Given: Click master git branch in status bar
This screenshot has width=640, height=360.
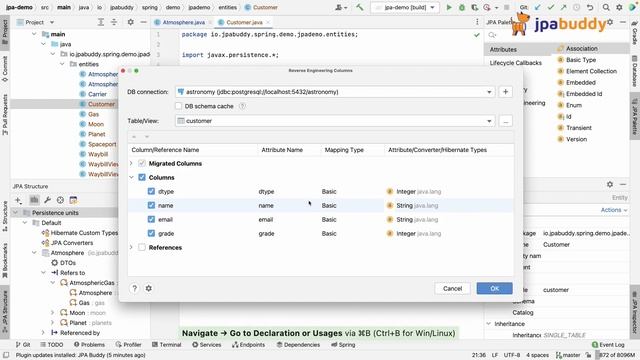Looking at the screenshot, I should pos(568,355).
